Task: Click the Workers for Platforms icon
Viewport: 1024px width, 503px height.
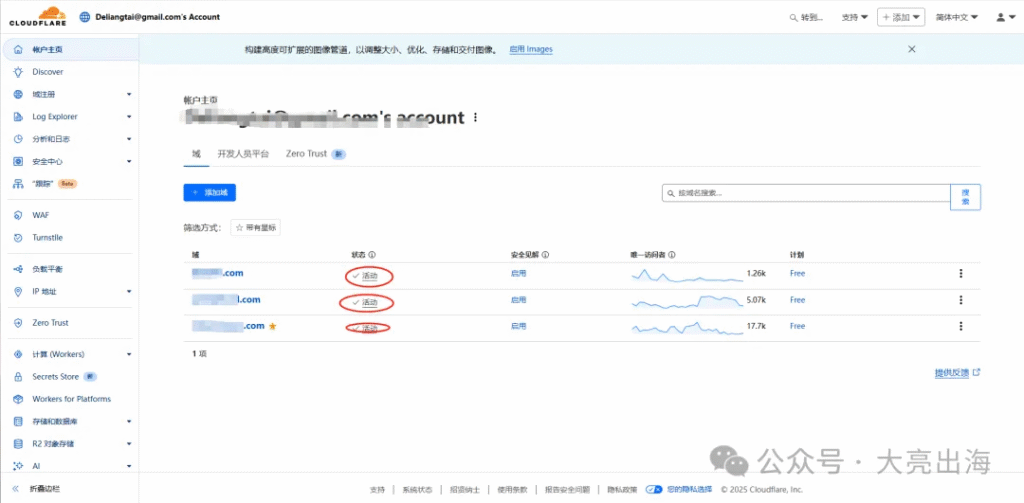Action: (x=18, y=399)
